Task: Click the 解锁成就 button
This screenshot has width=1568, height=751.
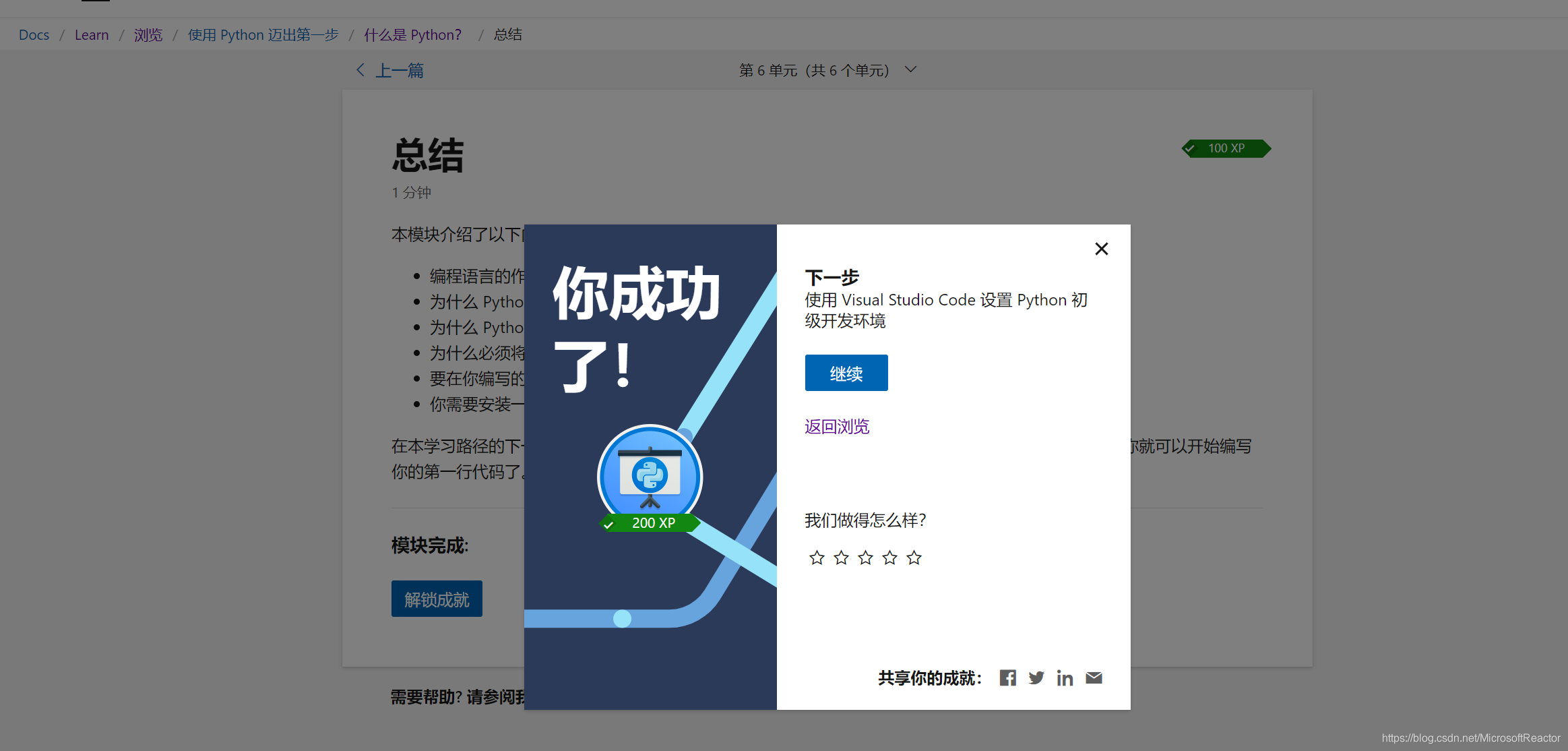Action: tap(437, 599)
